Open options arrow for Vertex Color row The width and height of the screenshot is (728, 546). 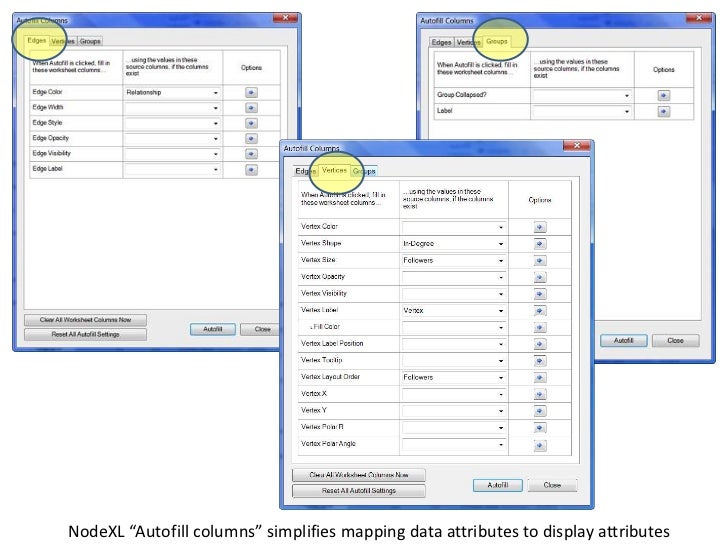540,227
